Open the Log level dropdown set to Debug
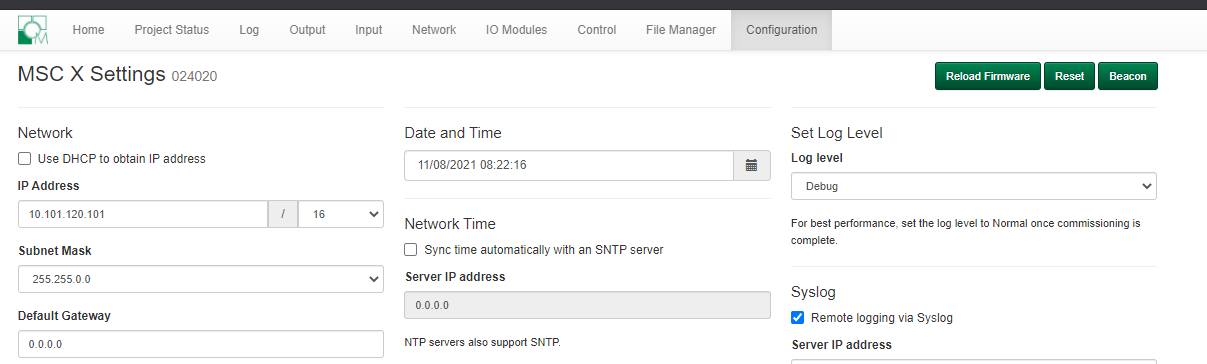The image size is (1207, 364). [x=974, y=186]
